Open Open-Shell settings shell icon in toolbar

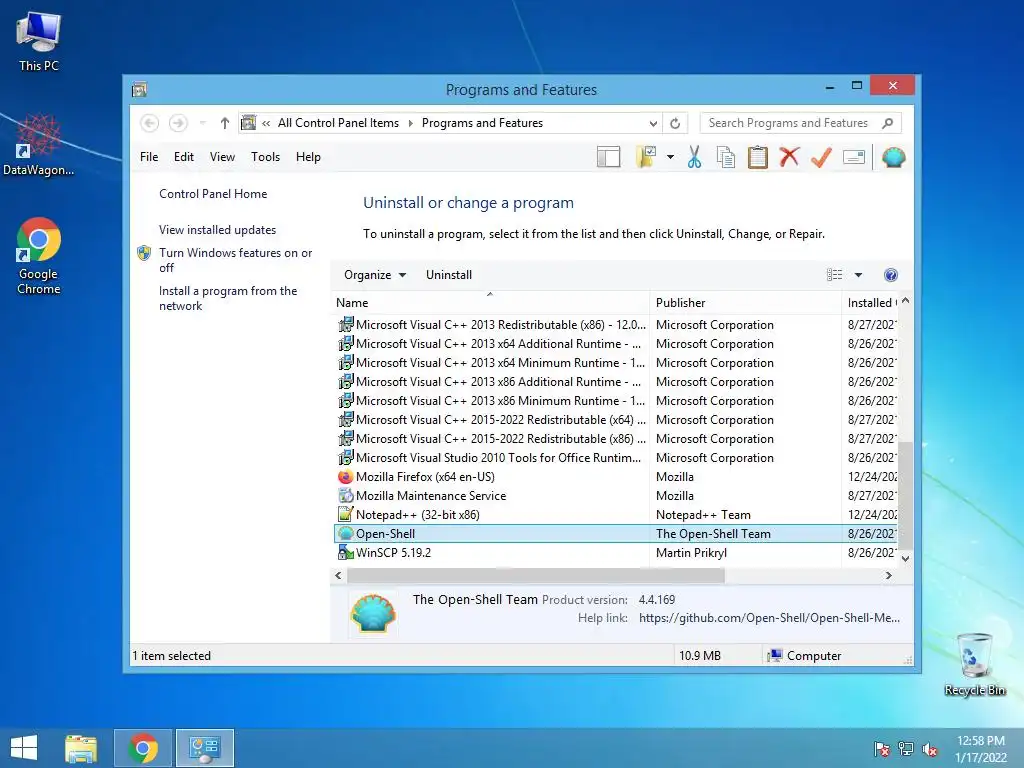893,157
